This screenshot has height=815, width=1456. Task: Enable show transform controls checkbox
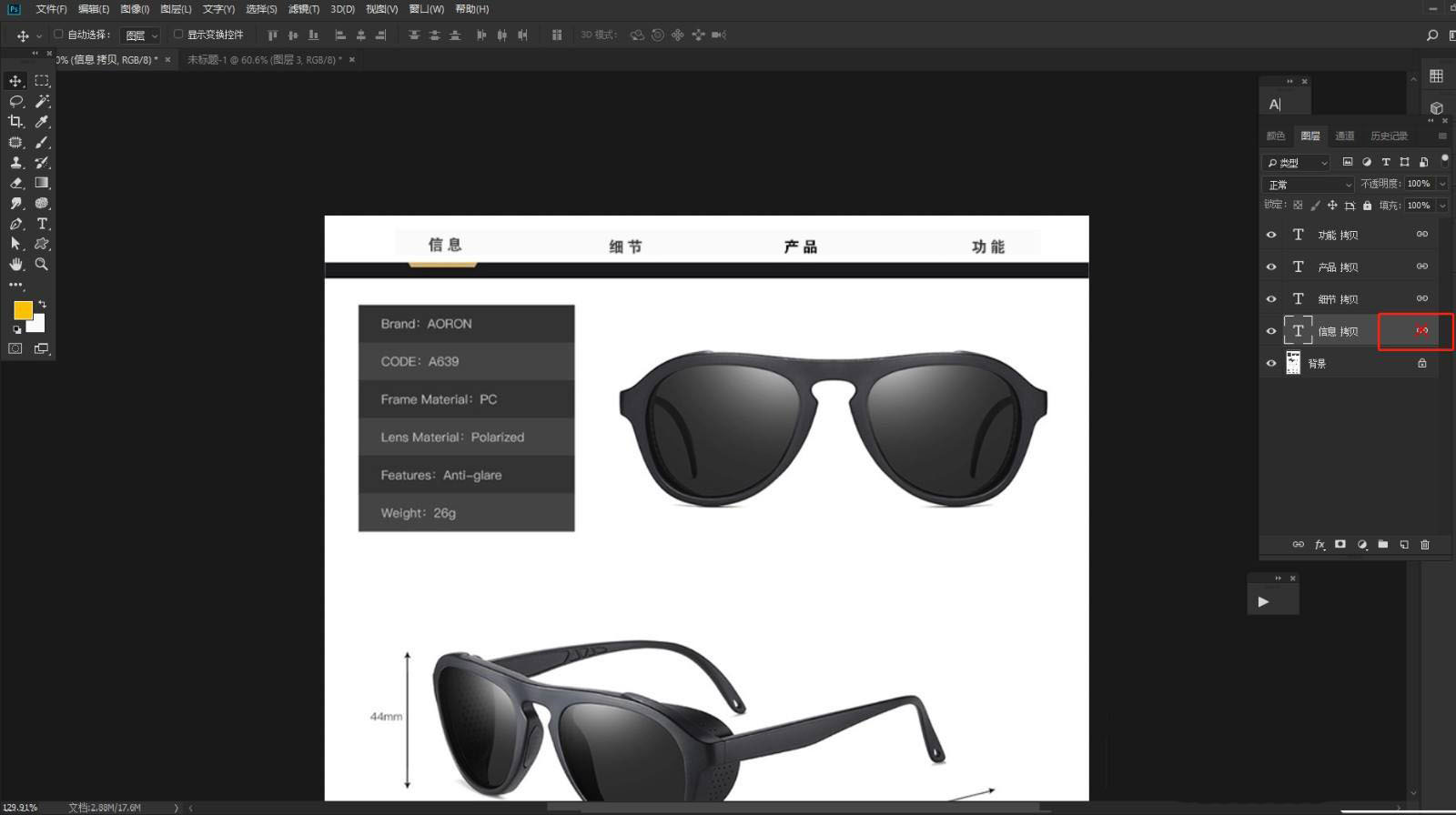pos(178,35)
